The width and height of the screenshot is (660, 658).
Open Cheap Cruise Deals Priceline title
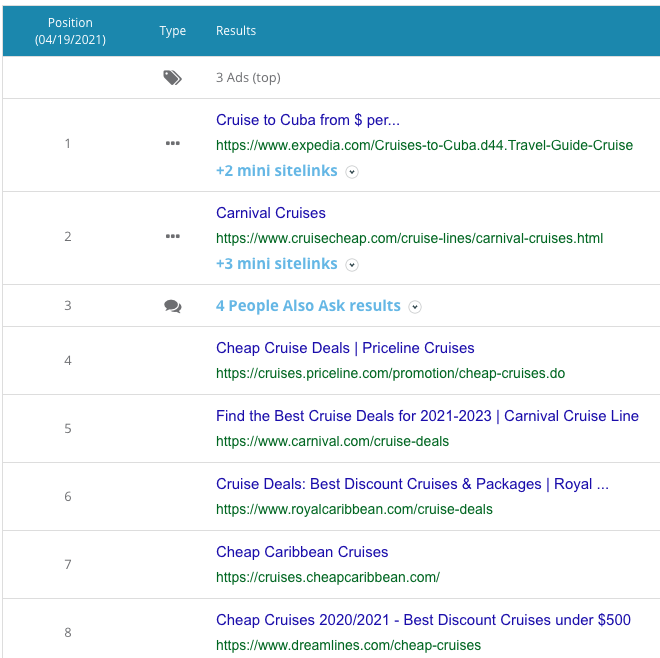click(345, 348)
